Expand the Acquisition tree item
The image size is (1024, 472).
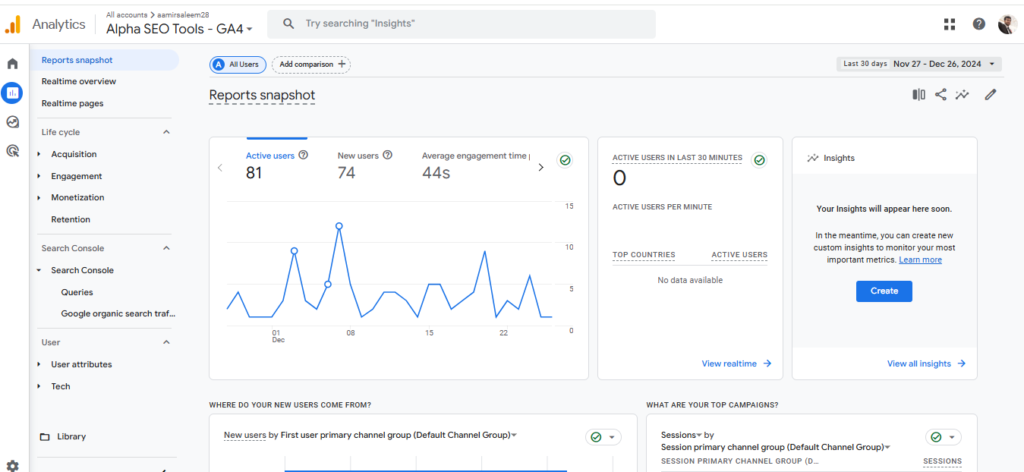(x=39, y=154)
